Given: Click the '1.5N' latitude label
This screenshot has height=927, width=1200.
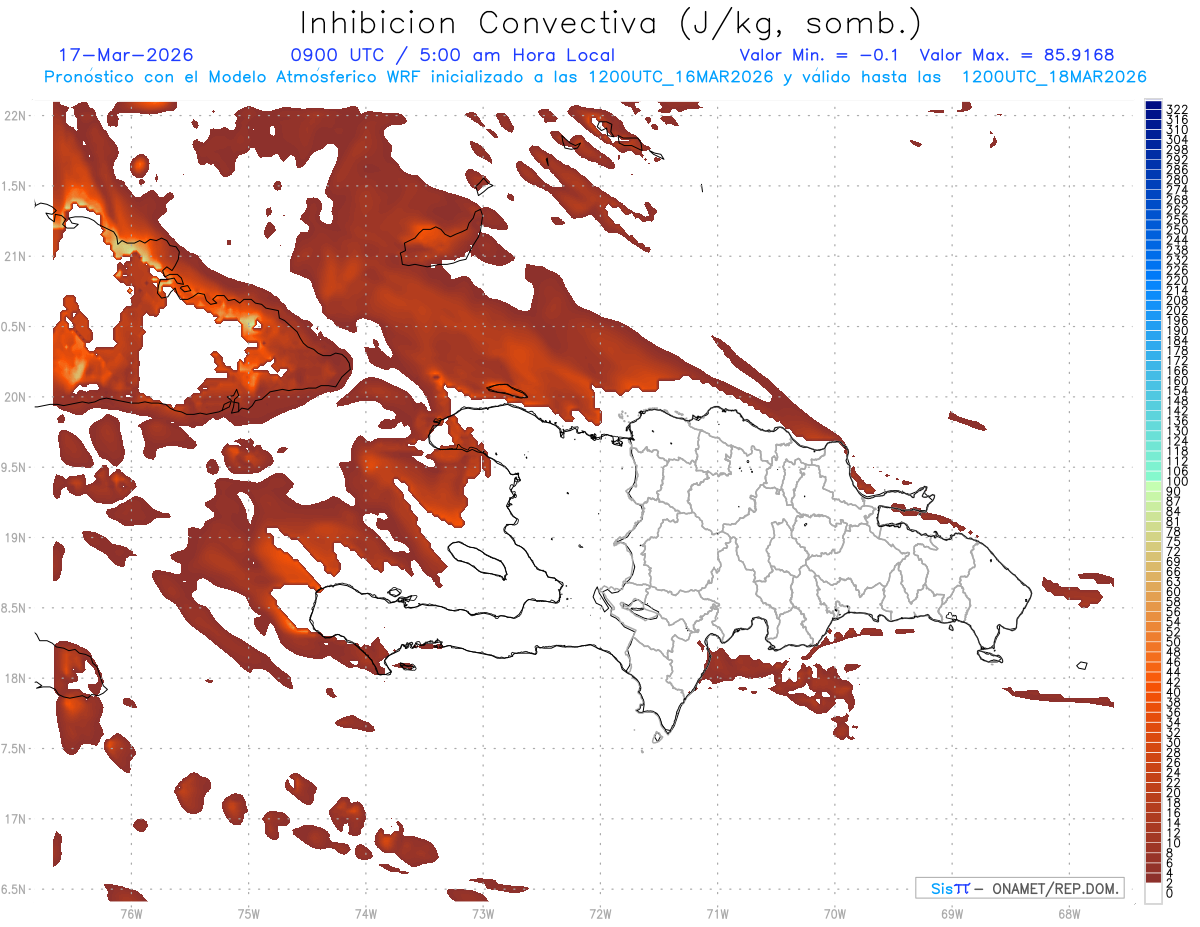Looking at the screenshot, I should pos(14,186).
